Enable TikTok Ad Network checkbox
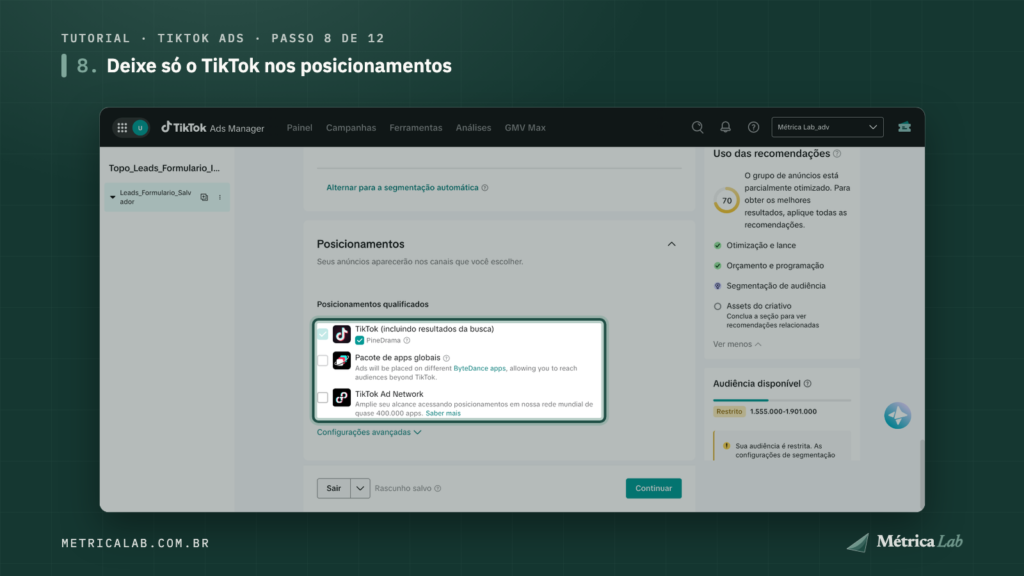This screenshot has width=1024, height=576. tap(323, 397)
